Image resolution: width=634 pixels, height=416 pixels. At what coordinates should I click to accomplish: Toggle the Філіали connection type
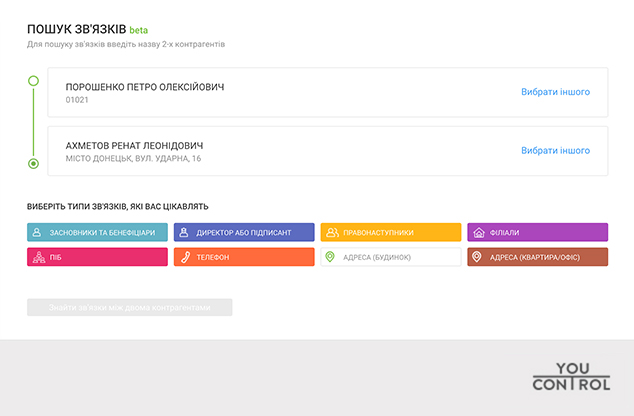(538, 232)
